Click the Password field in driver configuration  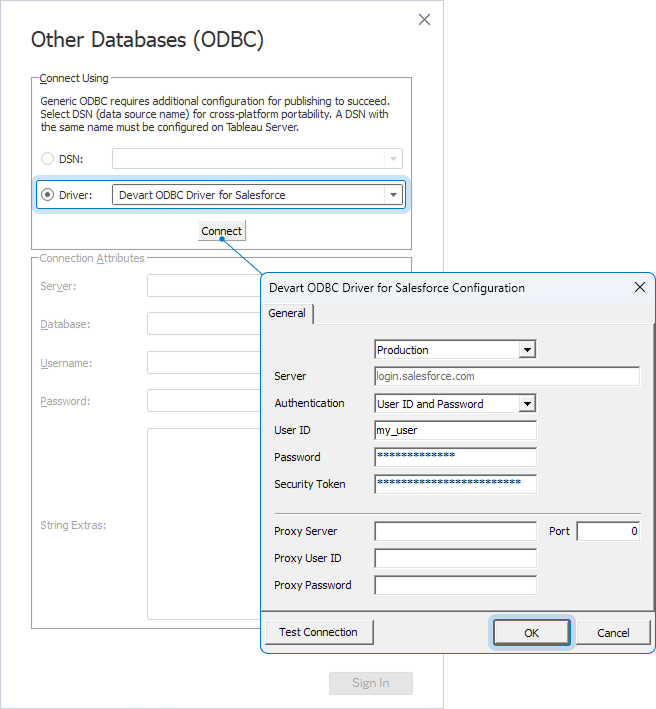[455, 457]
